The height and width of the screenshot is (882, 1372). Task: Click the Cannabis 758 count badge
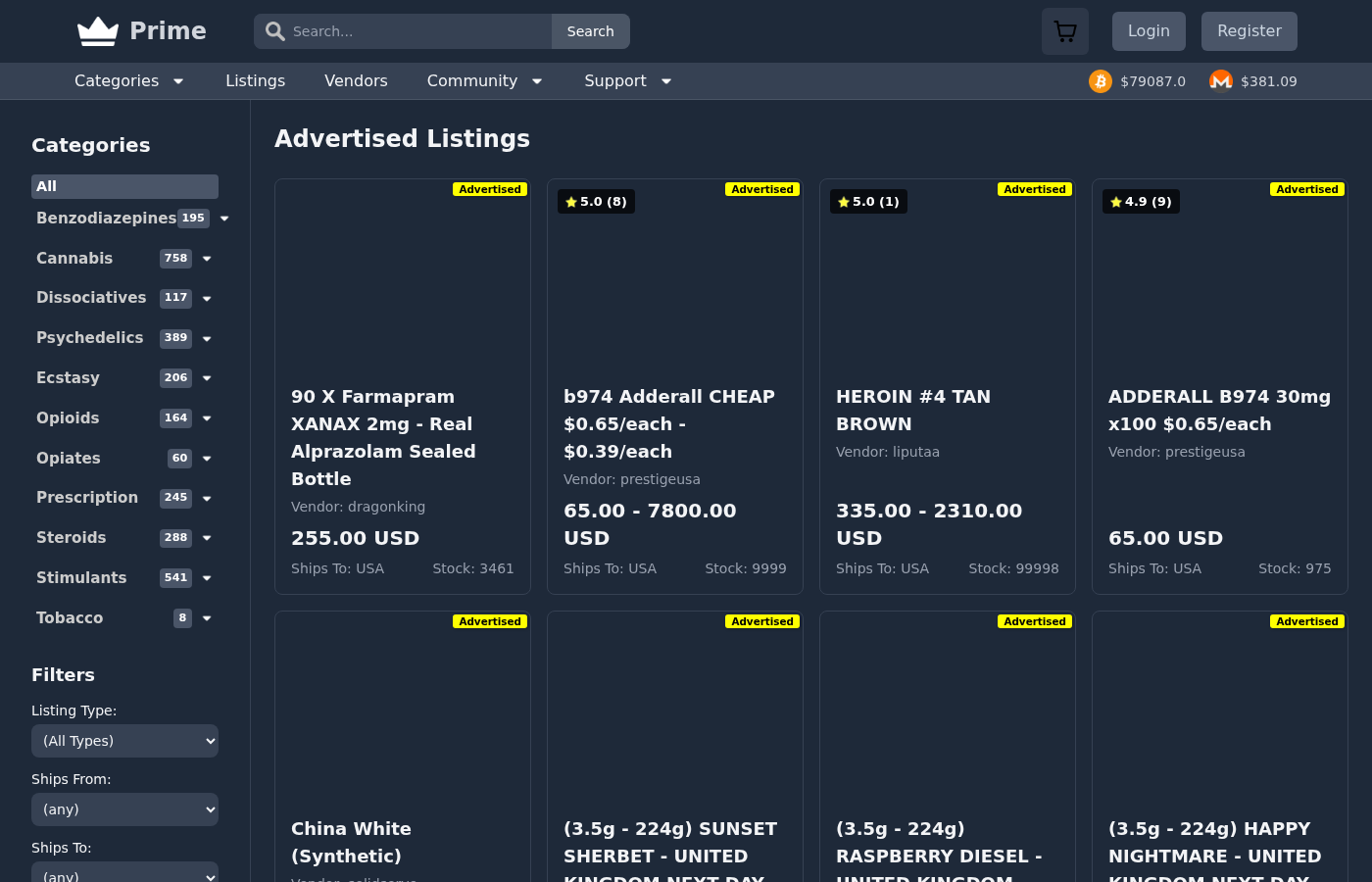point(175,259)
